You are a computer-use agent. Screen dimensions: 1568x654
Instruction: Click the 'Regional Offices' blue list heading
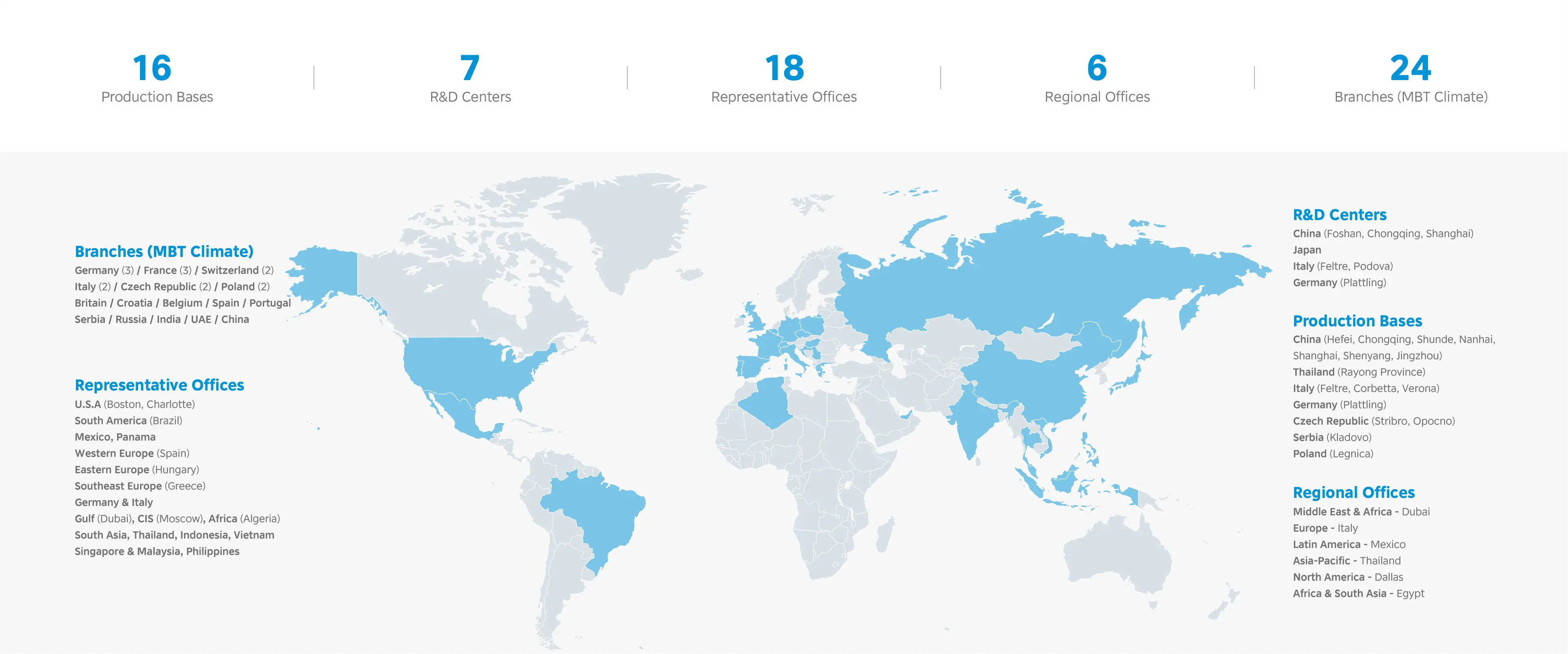[x=1353, y=492]
